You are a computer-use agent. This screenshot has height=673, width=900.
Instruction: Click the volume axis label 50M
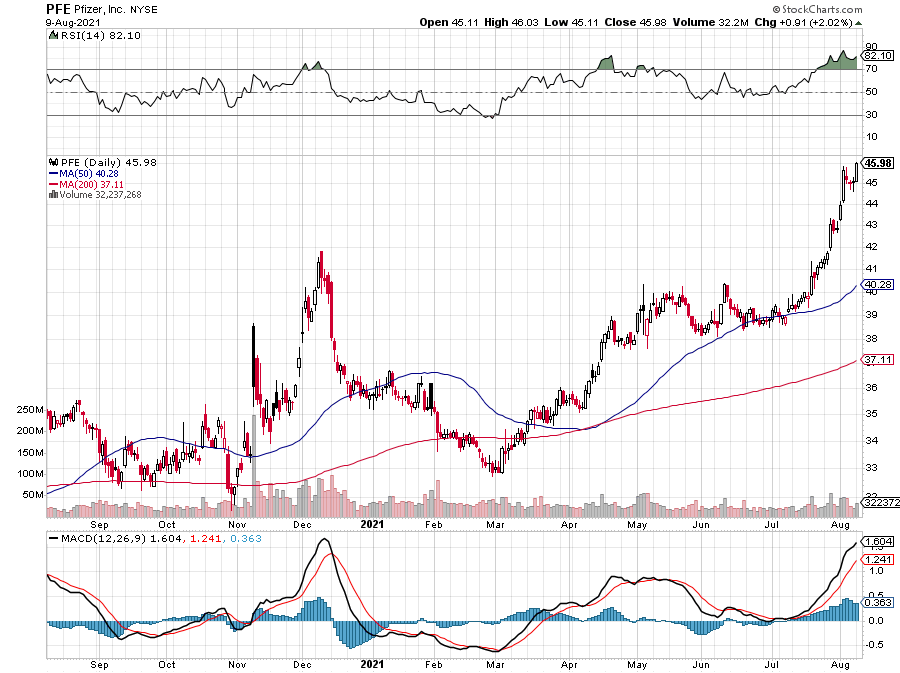[x=33, y=495]
